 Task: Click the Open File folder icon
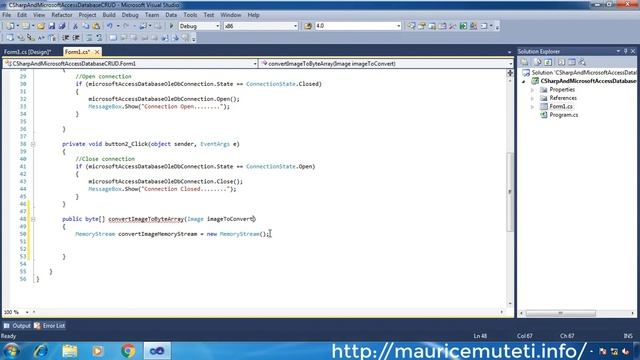41,26
